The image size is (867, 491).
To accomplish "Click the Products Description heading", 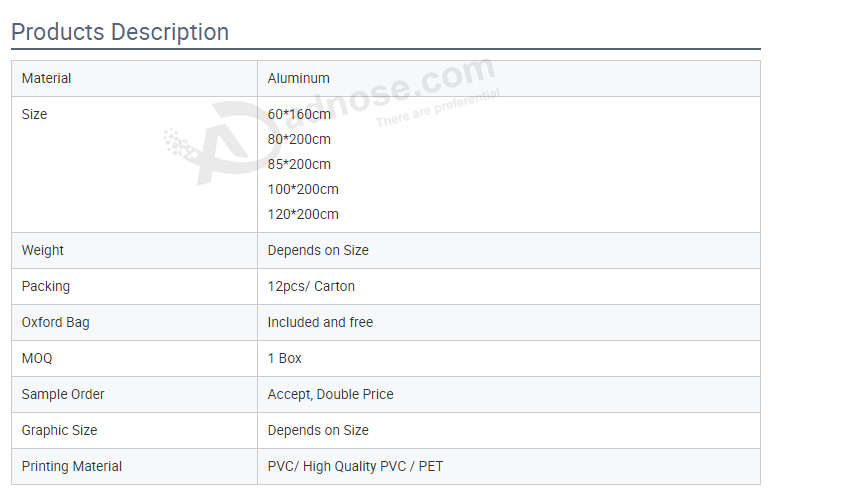I will [120, 32].
